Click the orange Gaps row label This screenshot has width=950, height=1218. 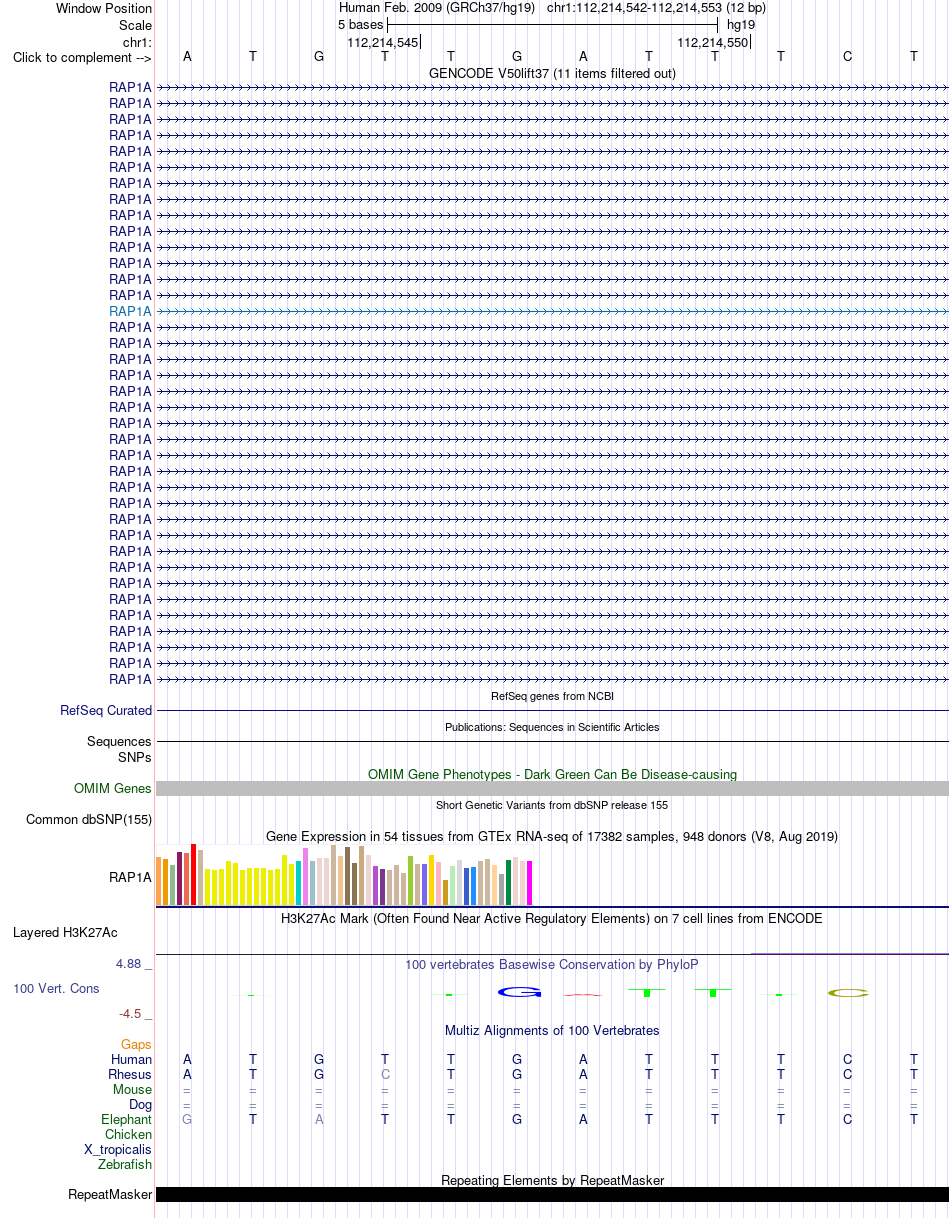tap(136, 1045)
